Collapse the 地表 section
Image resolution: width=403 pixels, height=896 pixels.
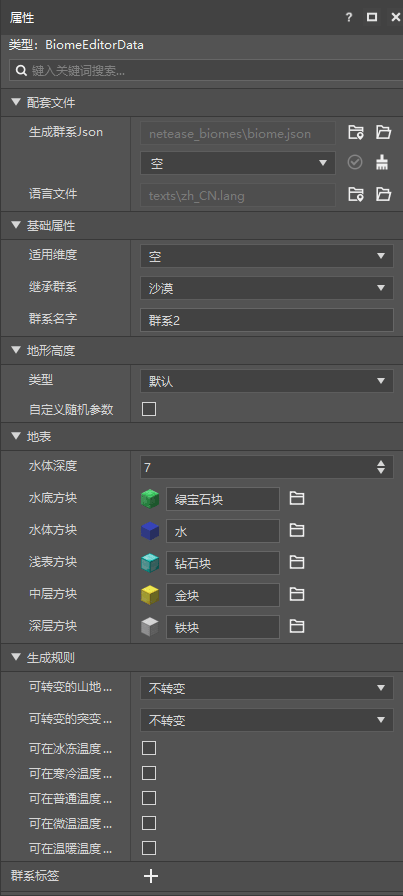15,437
